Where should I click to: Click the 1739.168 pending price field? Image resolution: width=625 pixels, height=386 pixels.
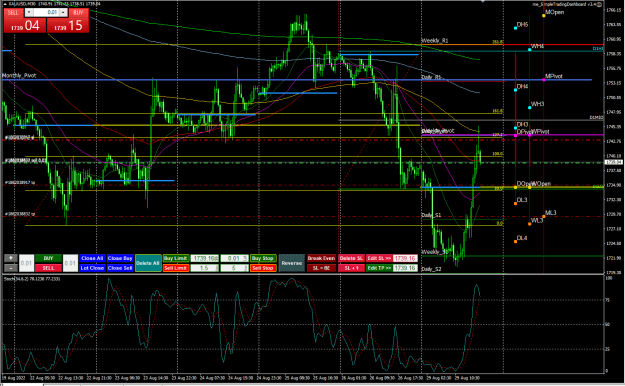[205, 258]
